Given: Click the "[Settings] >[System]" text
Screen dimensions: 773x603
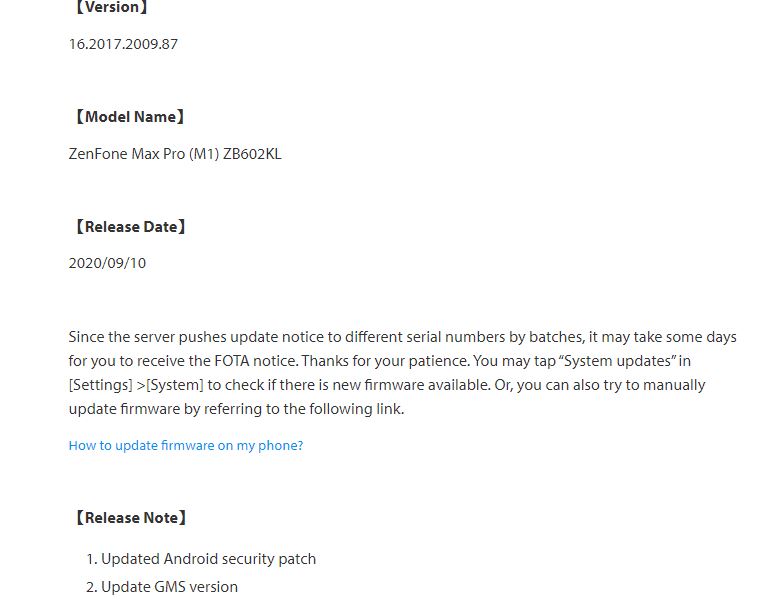Looking at the screenshot, I should 136,385.
